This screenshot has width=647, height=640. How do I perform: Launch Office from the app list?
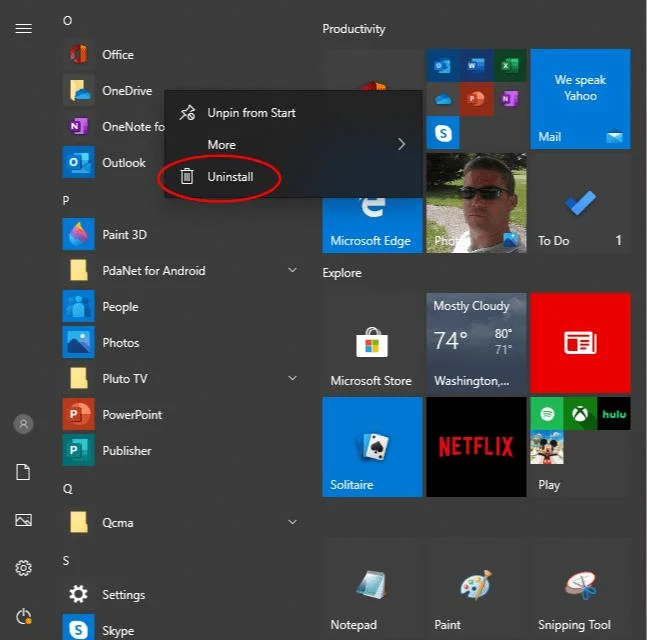182,55
